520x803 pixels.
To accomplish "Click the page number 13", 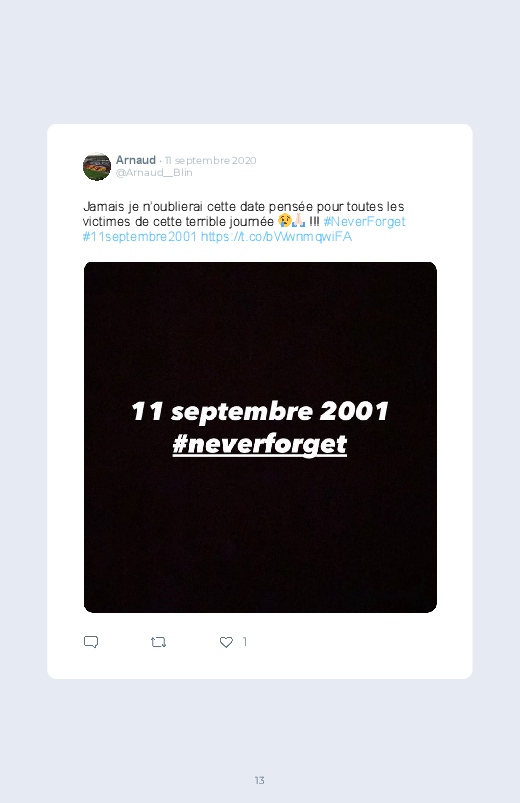I will 260,780.
